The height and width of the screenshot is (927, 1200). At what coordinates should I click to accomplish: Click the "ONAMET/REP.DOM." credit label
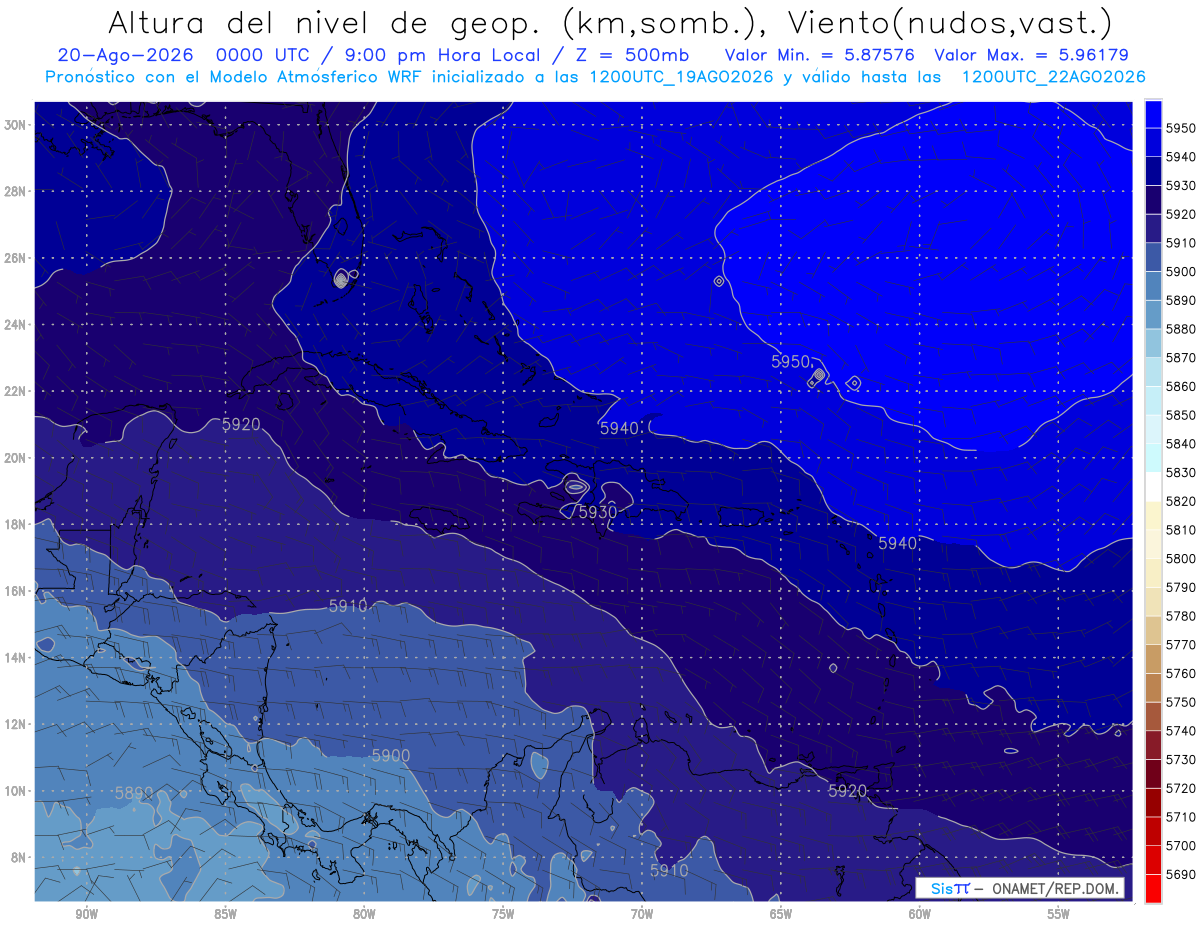tap(1055, 888)
